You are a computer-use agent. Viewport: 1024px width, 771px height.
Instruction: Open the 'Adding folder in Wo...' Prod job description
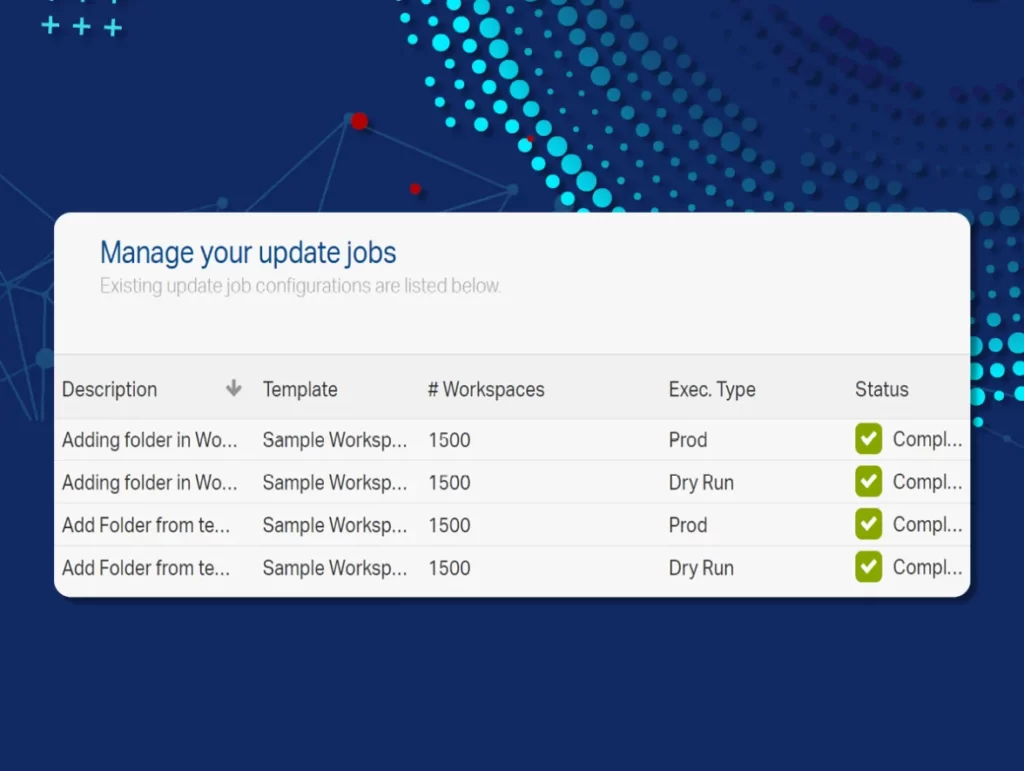point(149,440)
